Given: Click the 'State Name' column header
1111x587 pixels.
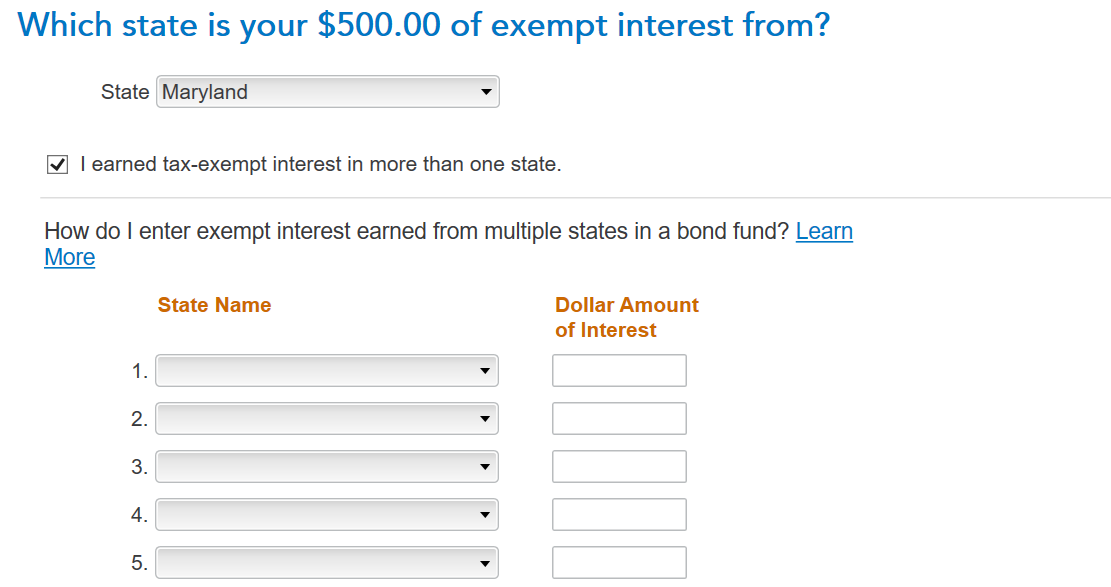Looking at the screenshot, I should (x=214, y=305).
